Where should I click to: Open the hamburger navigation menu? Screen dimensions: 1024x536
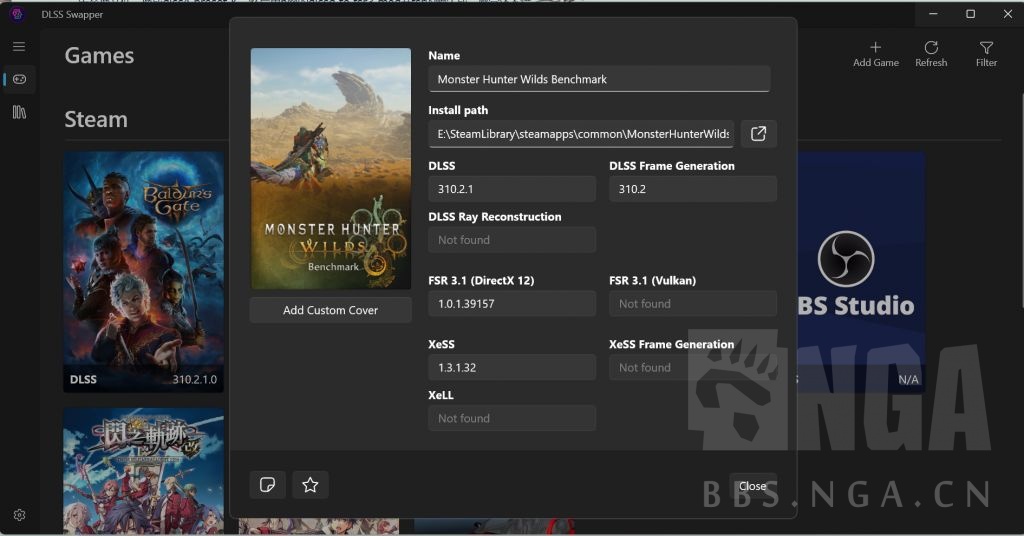tap(19, 47)
